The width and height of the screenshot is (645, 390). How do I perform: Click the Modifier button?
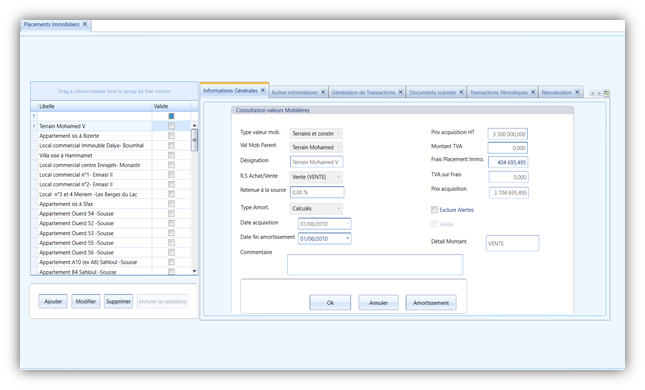[86, 301]
